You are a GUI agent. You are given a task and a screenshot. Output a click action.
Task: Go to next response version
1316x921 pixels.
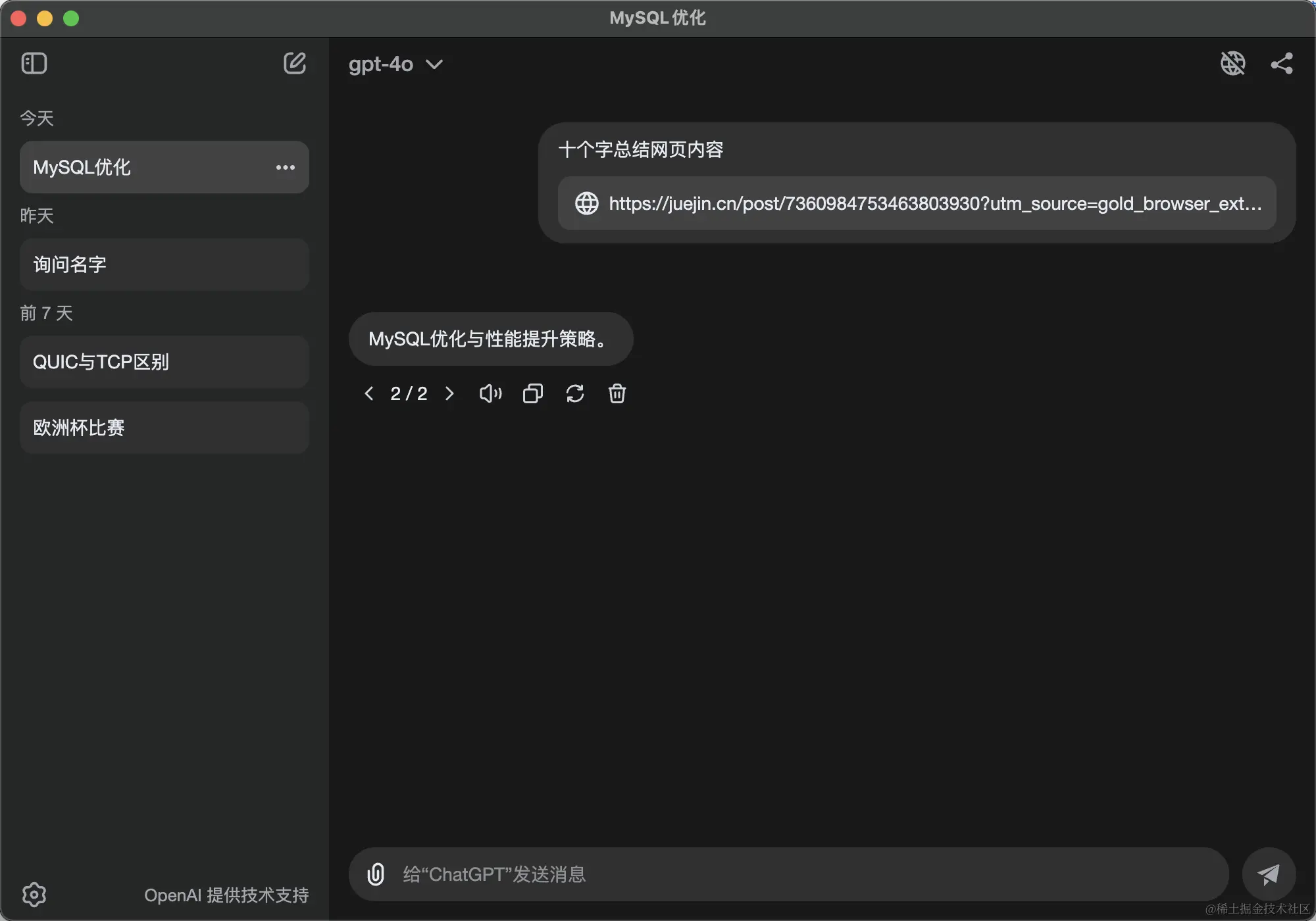449,393
